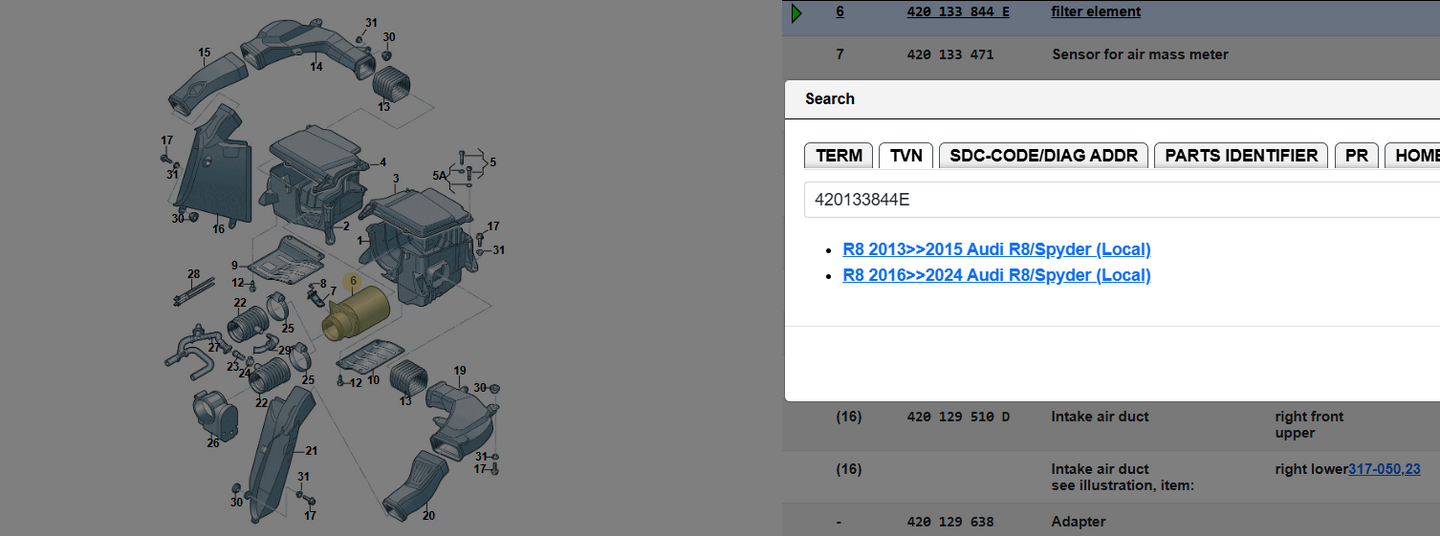Click callout number 3 in the diagram
1440x536 pixels.
396,178
